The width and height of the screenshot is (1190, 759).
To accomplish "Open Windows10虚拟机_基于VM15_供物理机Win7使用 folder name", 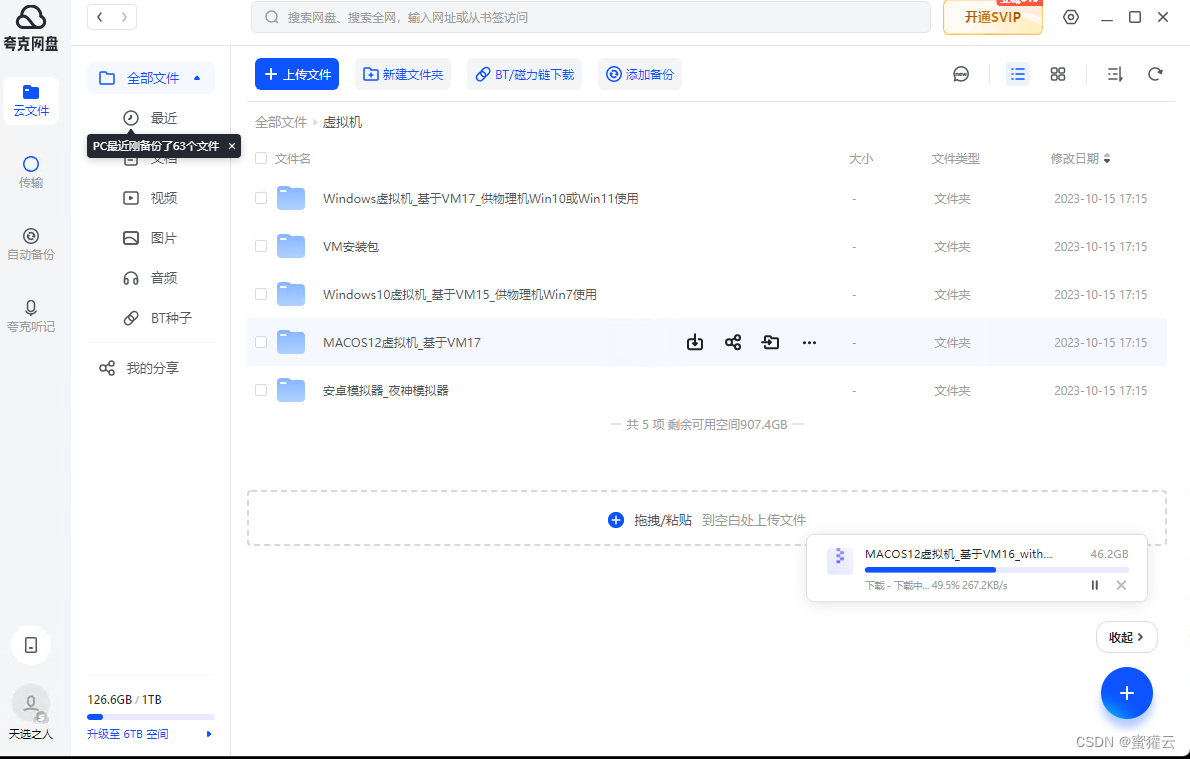I will (460, 294).
